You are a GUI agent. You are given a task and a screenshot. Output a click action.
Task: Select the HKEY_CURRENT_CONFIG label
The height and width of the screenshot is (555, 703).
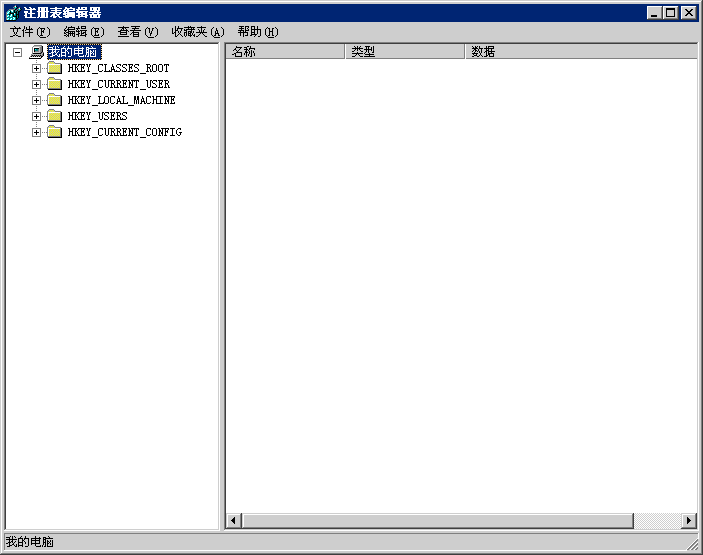pos(125,132)
